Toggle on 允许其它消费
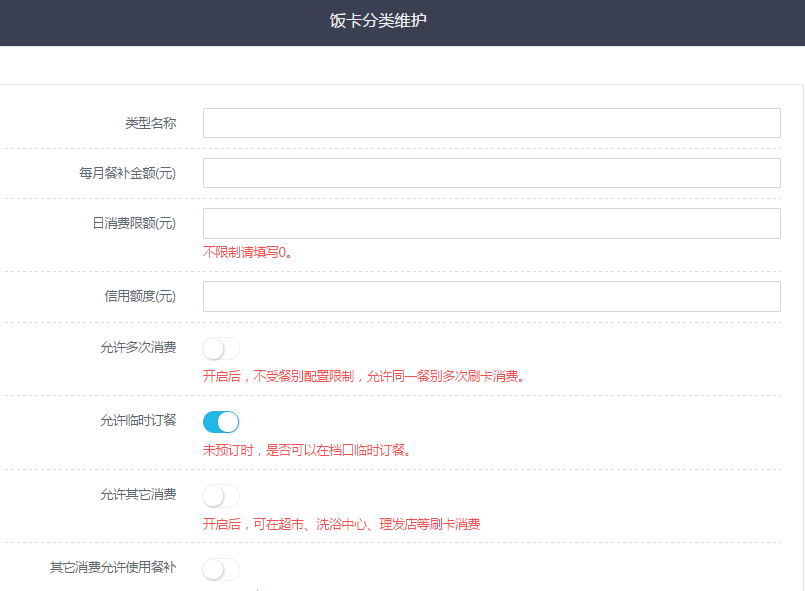Screen dimensions: 805x591 221,496
